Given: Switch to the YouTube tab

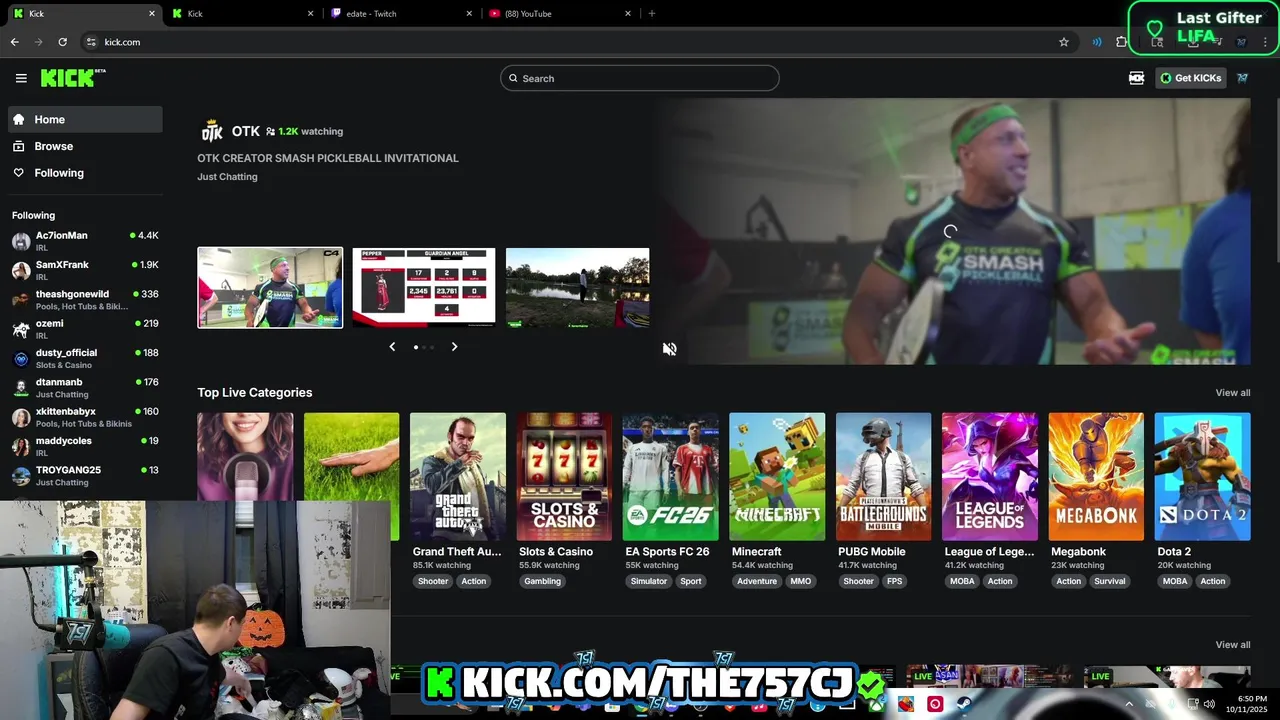Looking at the screenshot, I should [x=562, y=14].
